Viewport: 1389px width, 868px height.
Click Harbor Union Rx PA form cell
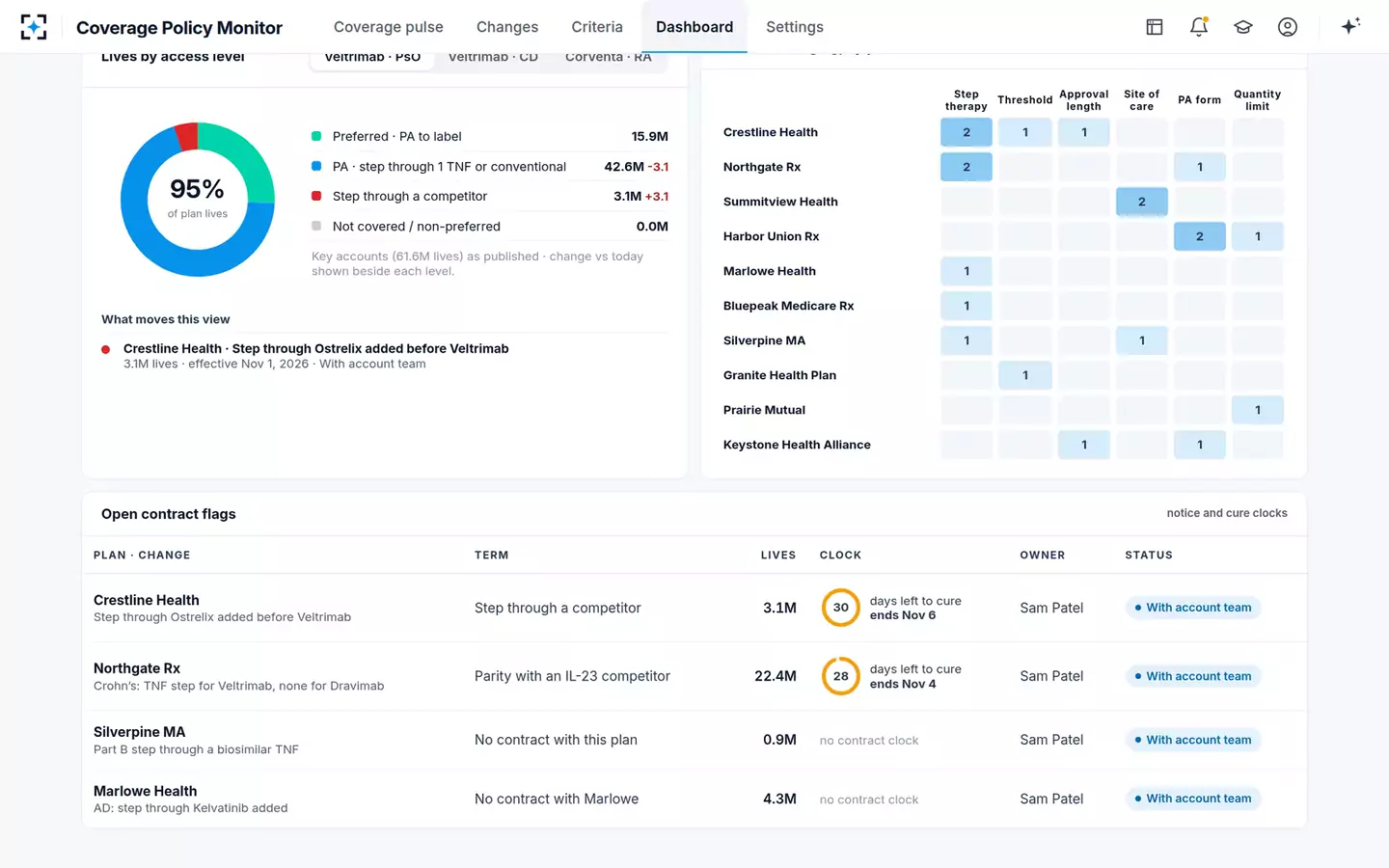[1200, 236]
